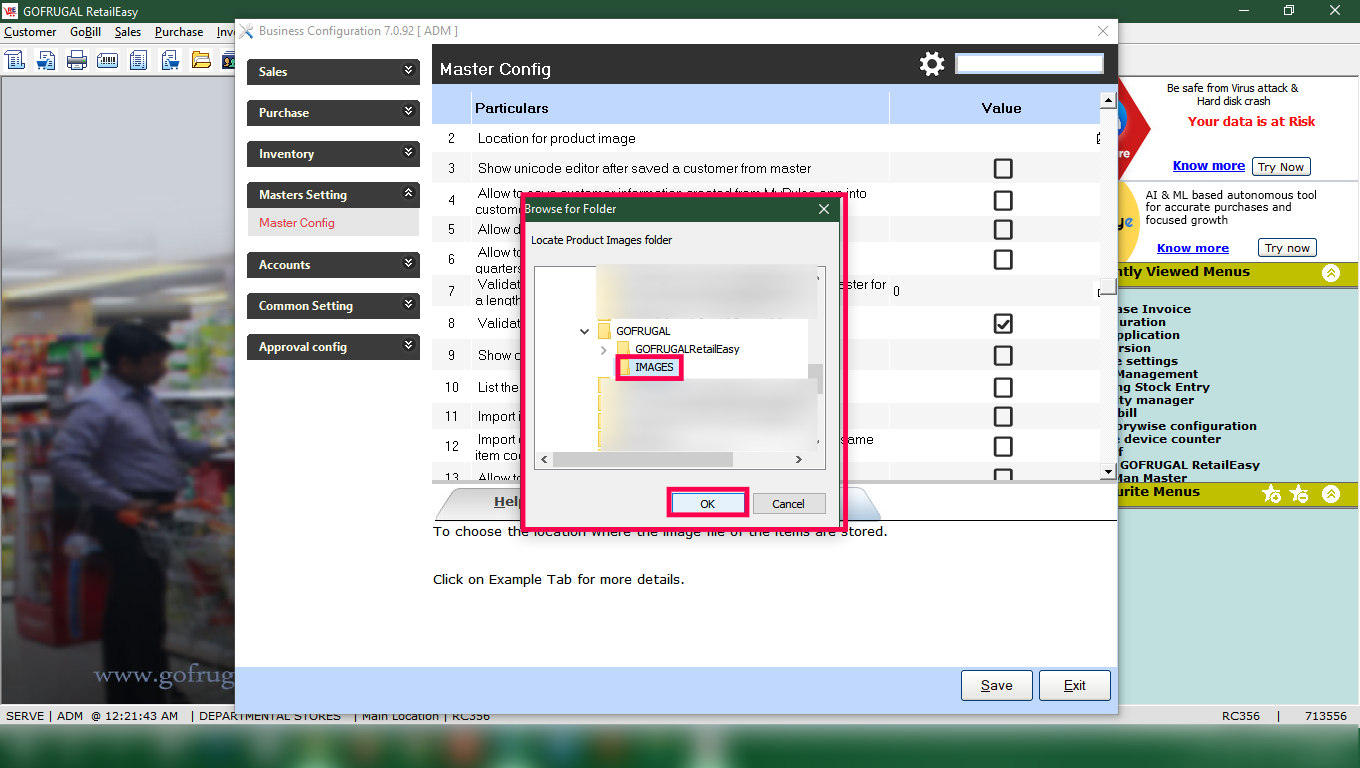Click the printer icon in the toolbar
This screenshot has width=1360, height=768.
click(77, 60)
